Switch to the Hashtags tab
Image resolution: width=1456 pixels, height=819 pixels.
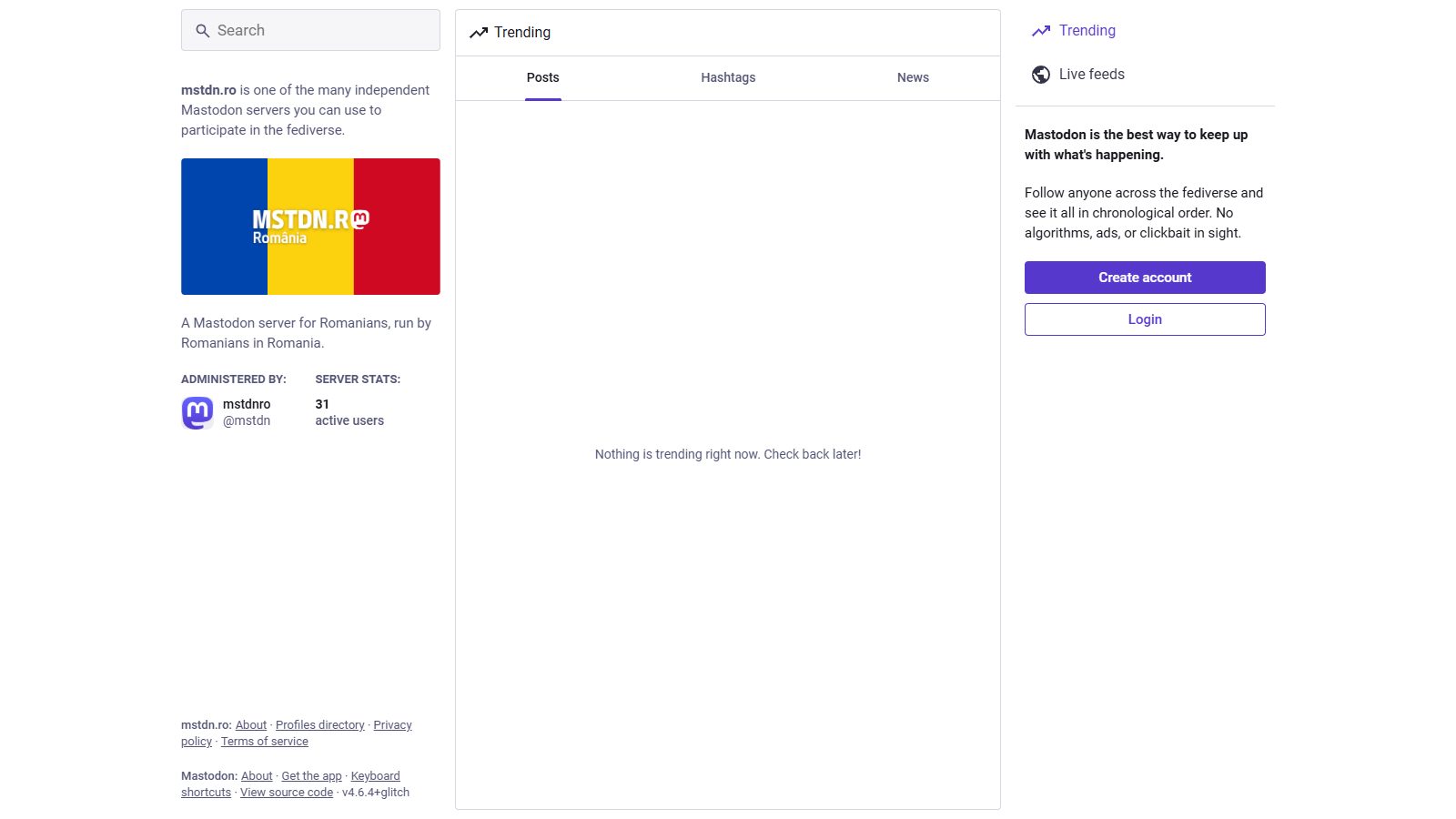[x=728, y=77]
